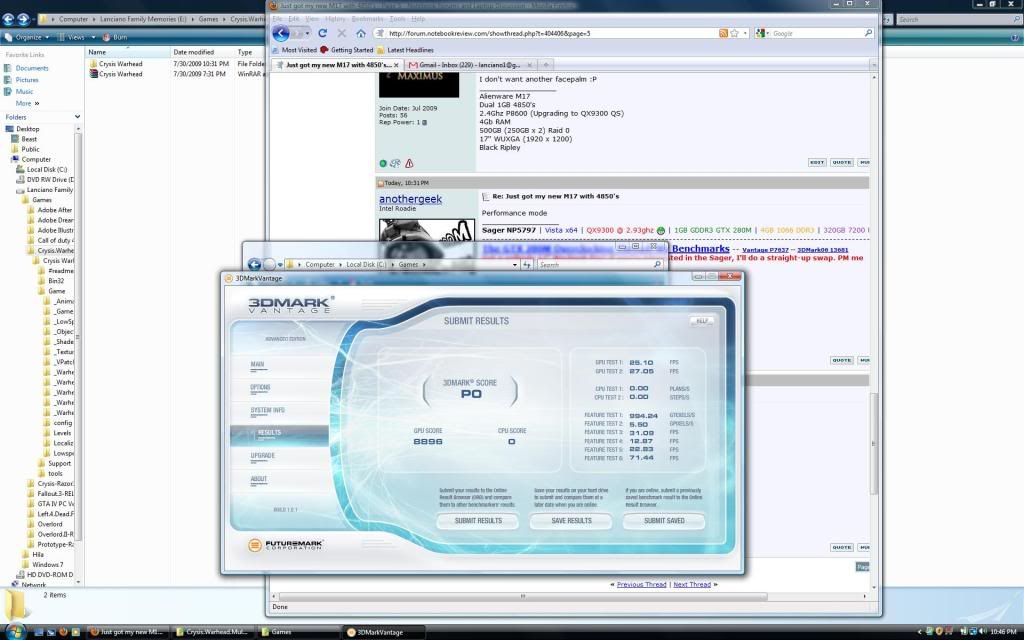Launch Firefox from Quick Launch
The width and height of the screenshot is (1024, 640).
pos(63,632)
